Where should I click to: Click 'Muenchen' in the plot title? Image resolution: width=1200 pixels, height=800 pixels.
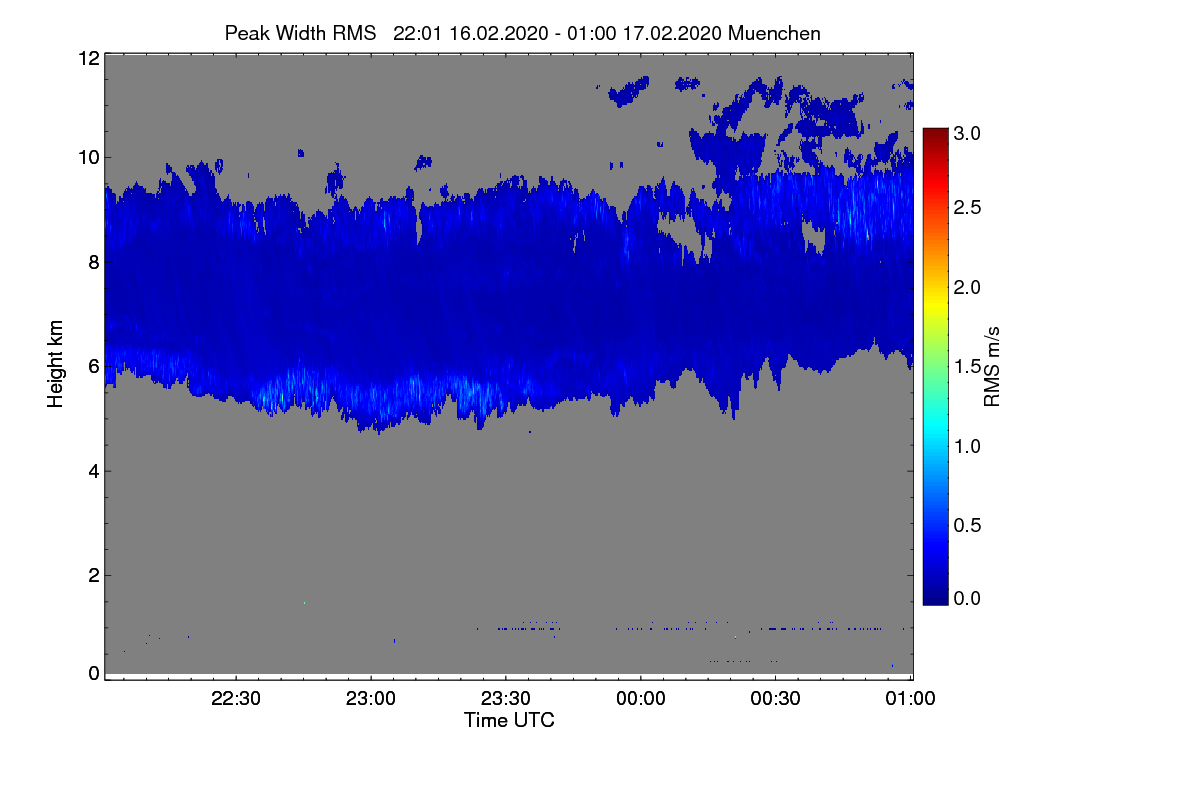tap(775, 33)
